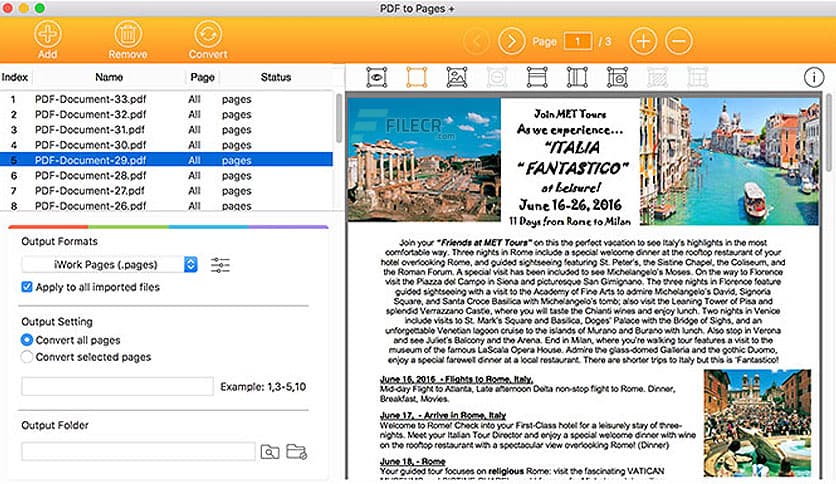Select PDF-Document-27.pdf in the list
836x484 pixels.
point(166,191)
